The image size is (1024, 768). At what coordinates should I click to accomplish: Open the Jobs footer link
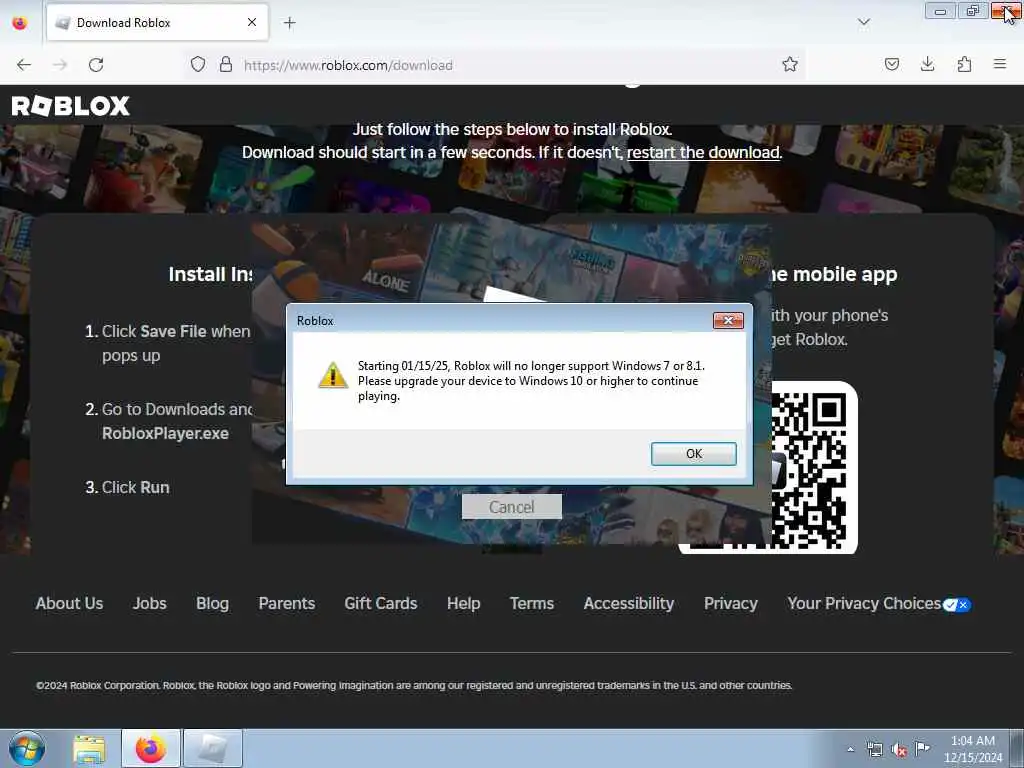coord(150,603)
